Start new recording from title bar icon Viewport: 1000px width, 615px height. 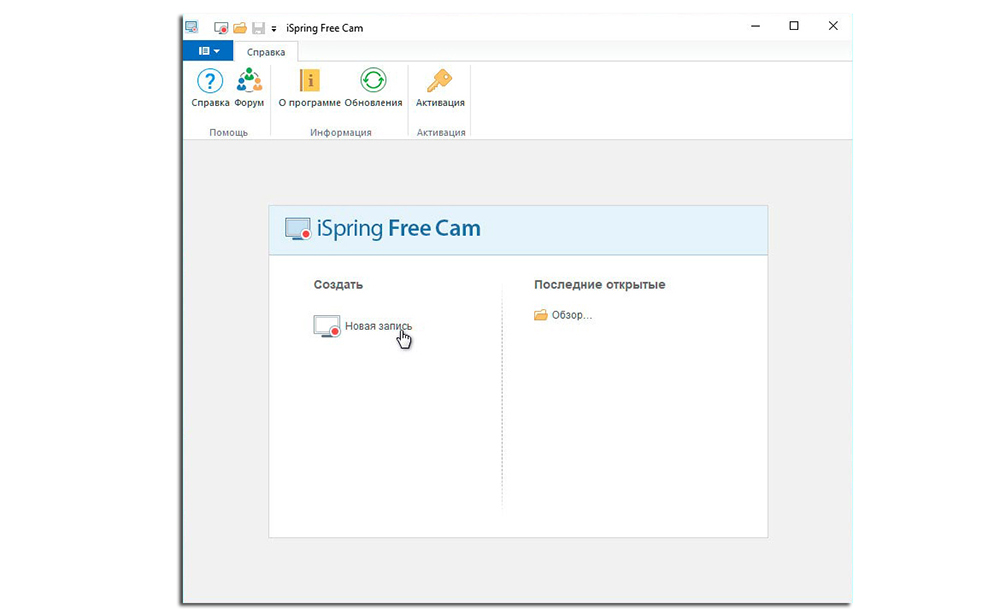221,28
